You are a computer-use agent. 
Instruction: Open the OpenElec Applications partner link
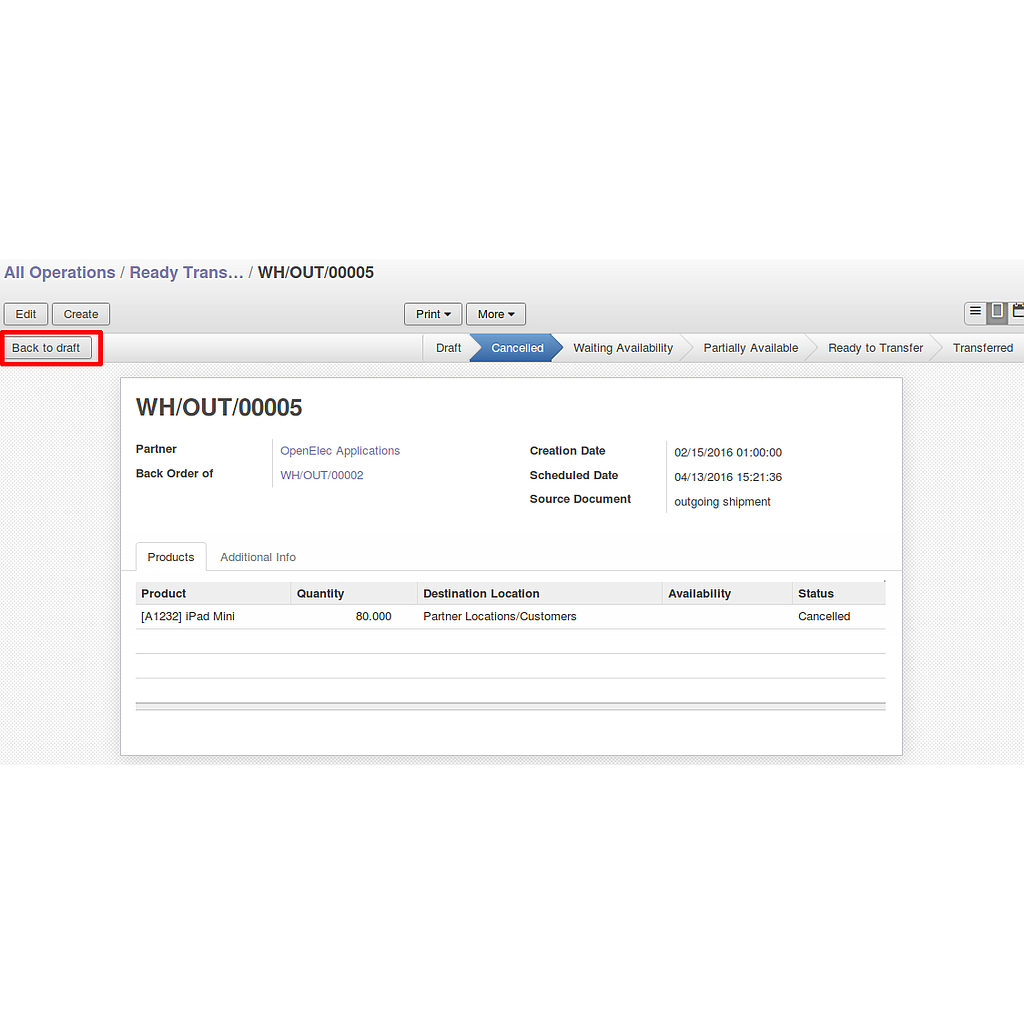pos(340,451)
